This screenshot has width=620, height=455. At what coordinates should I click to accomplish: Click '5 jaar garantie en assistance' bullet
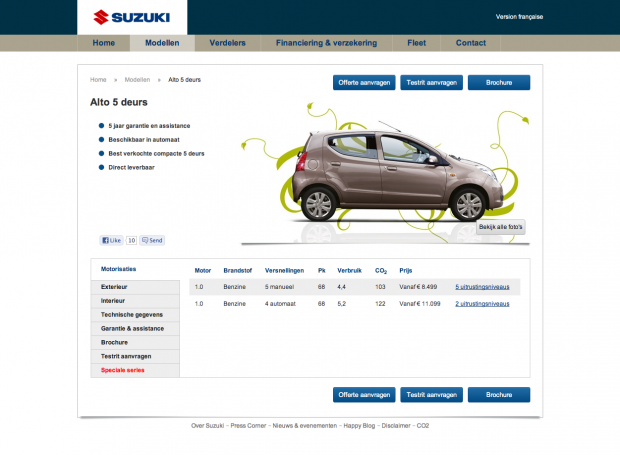(x=149, y=126)
